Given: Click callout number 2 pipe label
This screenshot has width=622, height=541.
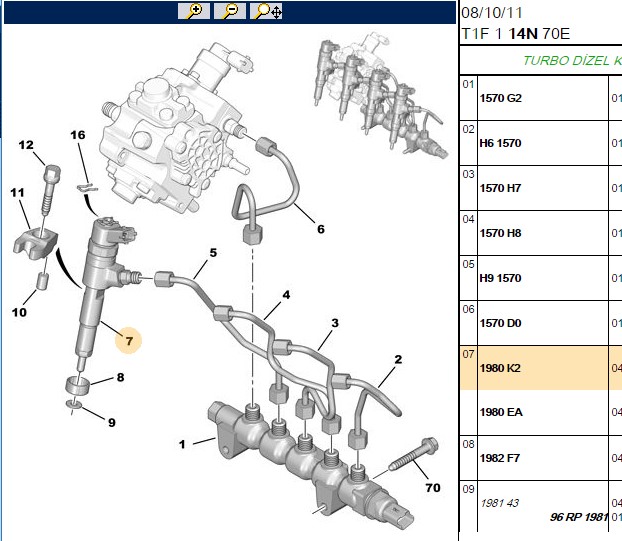Looking at the screenshot, I should coord(398,359).
